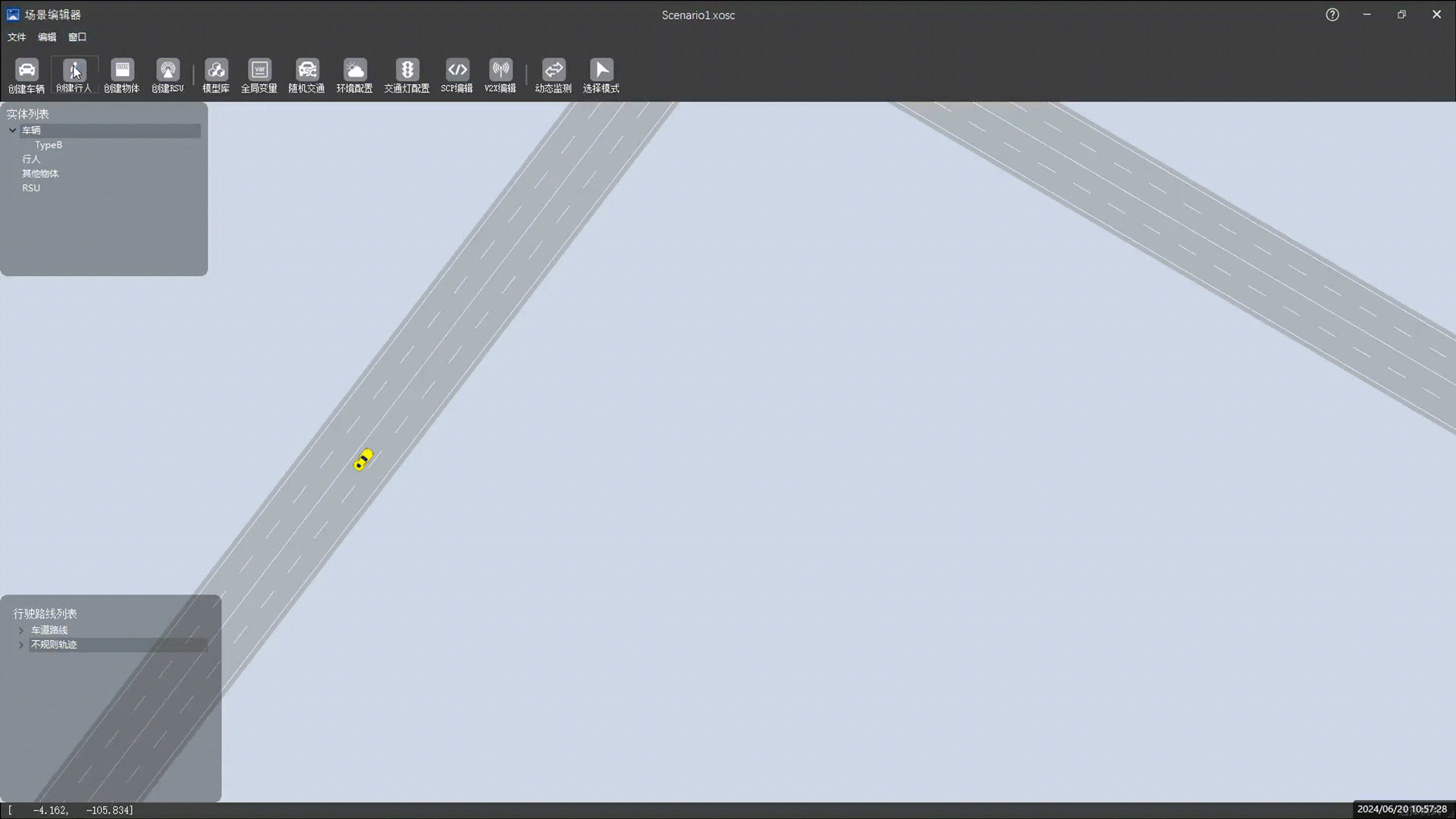Image resolution: width=1456 pixels, height=819 pixels.
Task: Select the Create Pedestrian (创建行人) tool
Action: [74, 71]
